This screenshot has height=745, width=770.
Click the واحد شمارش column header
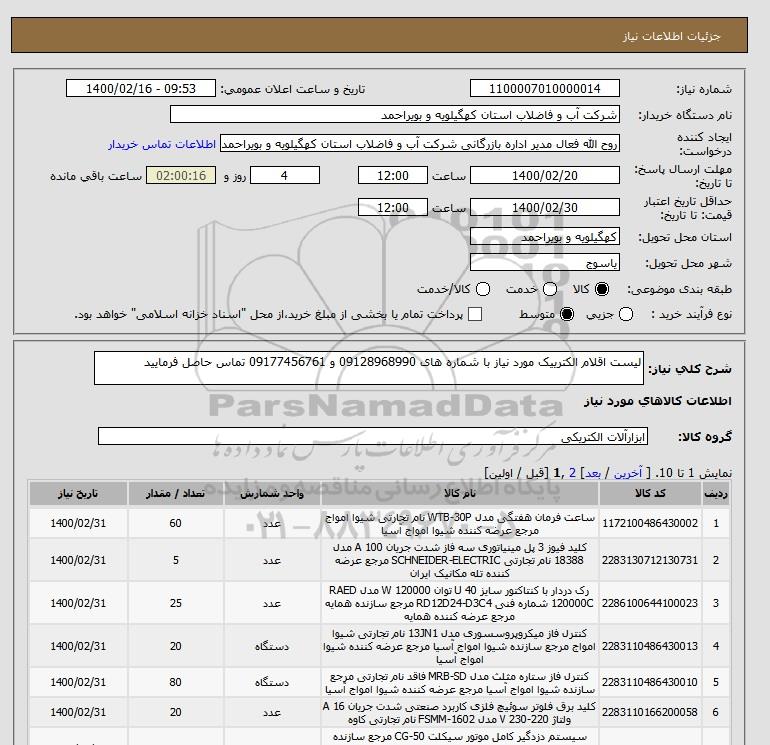tap(272, 494)
